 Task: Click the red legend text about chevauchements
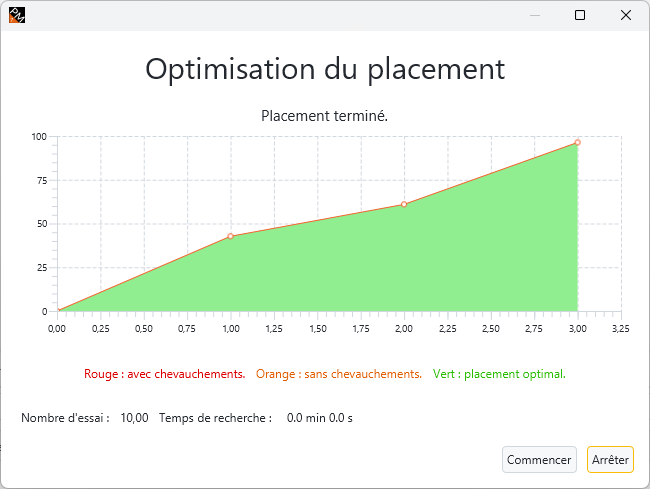[x=164, y=374]
